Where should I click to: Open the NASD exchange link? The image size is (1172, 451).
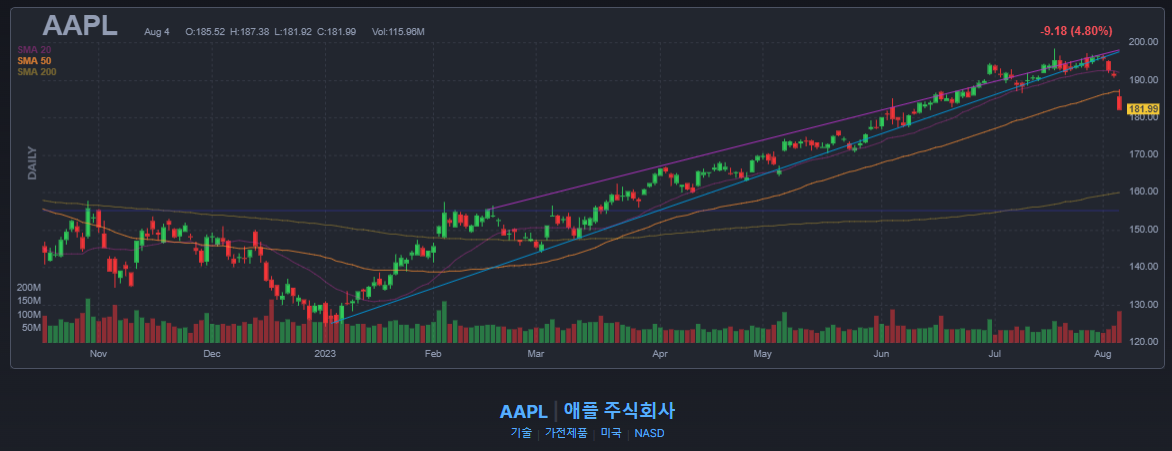click(649, 433)
